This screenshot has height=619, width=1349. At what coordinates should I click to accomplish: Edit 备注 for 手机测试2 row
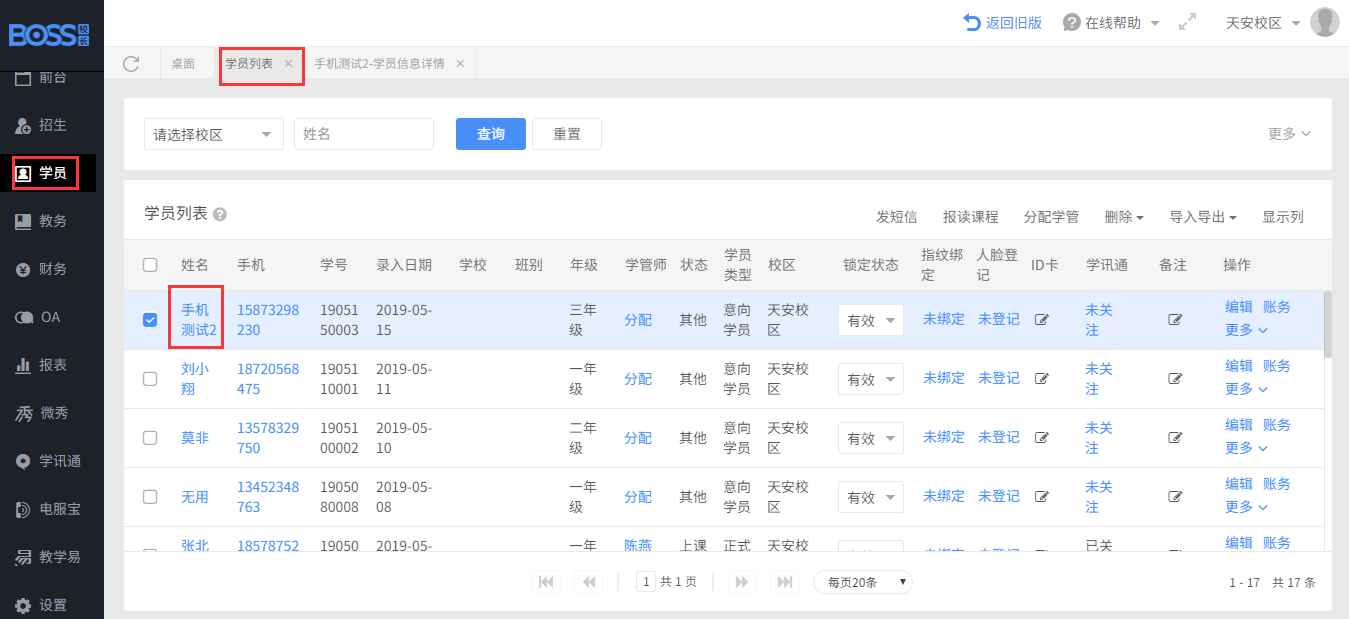1175,320
